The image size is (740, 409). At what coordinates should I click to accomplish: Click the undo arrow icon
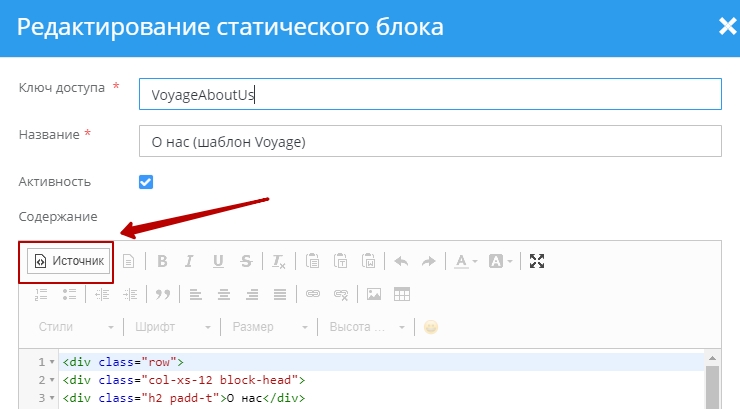click(x=401, y=261)
